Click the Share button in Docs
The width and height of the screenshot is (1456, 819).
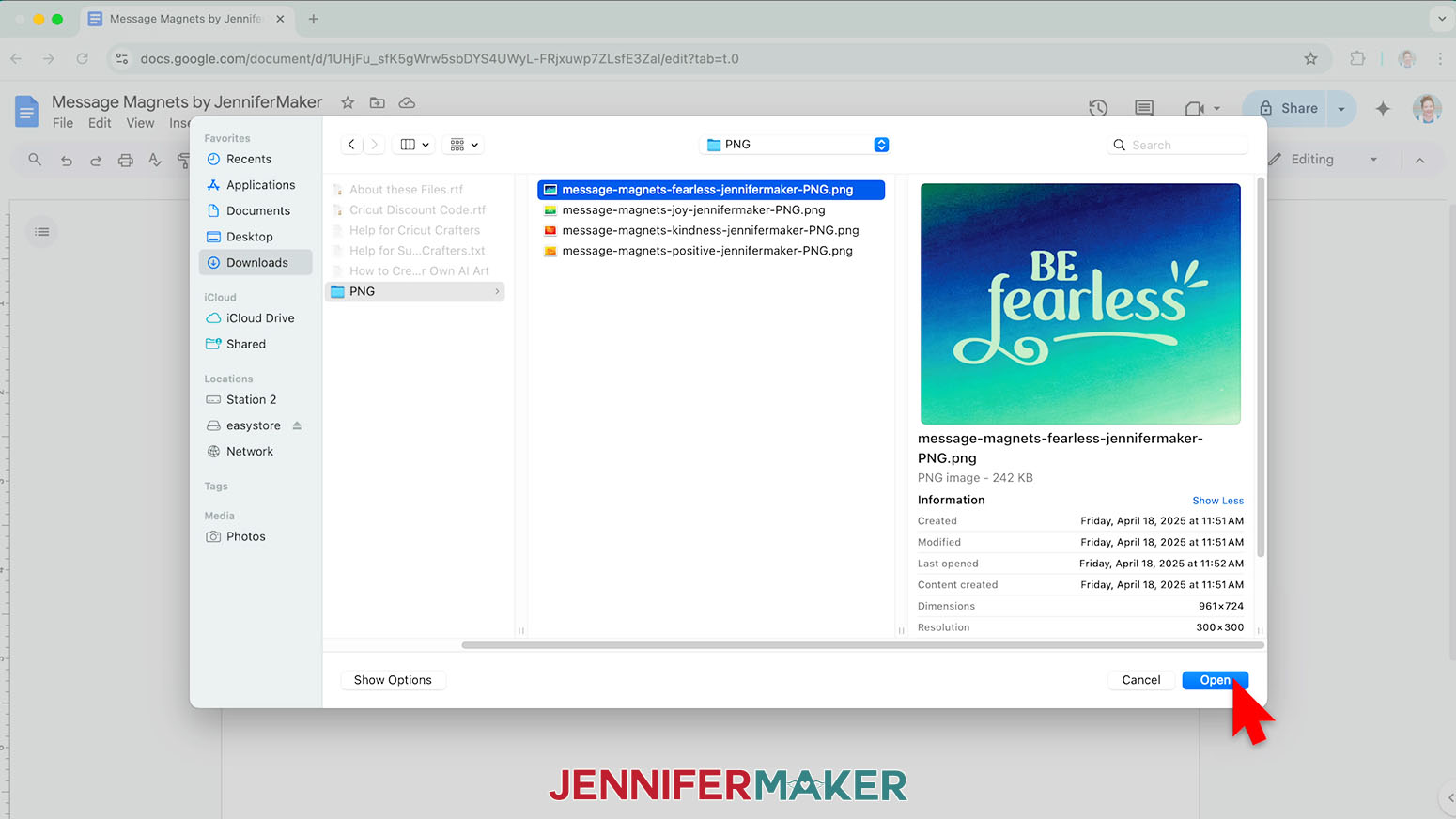pos(1285,108)
